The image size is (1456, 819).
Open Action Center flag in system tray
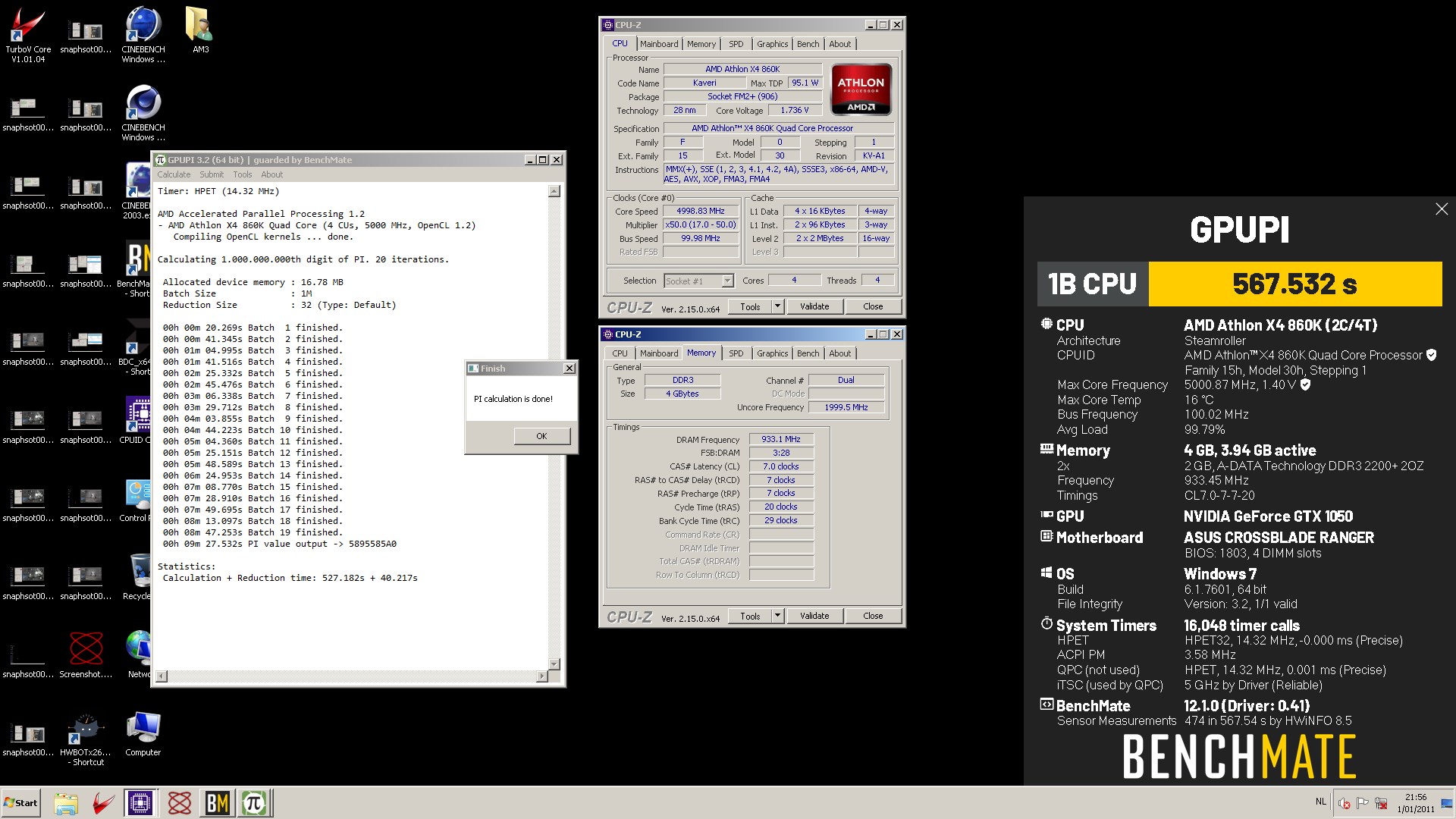1362,803
